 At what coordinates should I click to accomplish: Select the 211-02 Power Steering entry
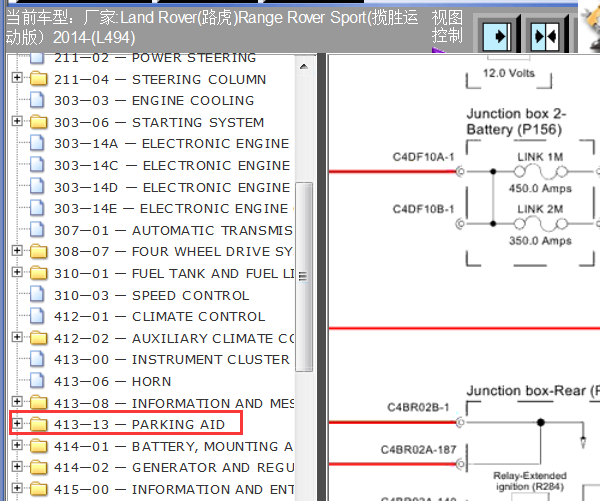[x=155, y=58]
